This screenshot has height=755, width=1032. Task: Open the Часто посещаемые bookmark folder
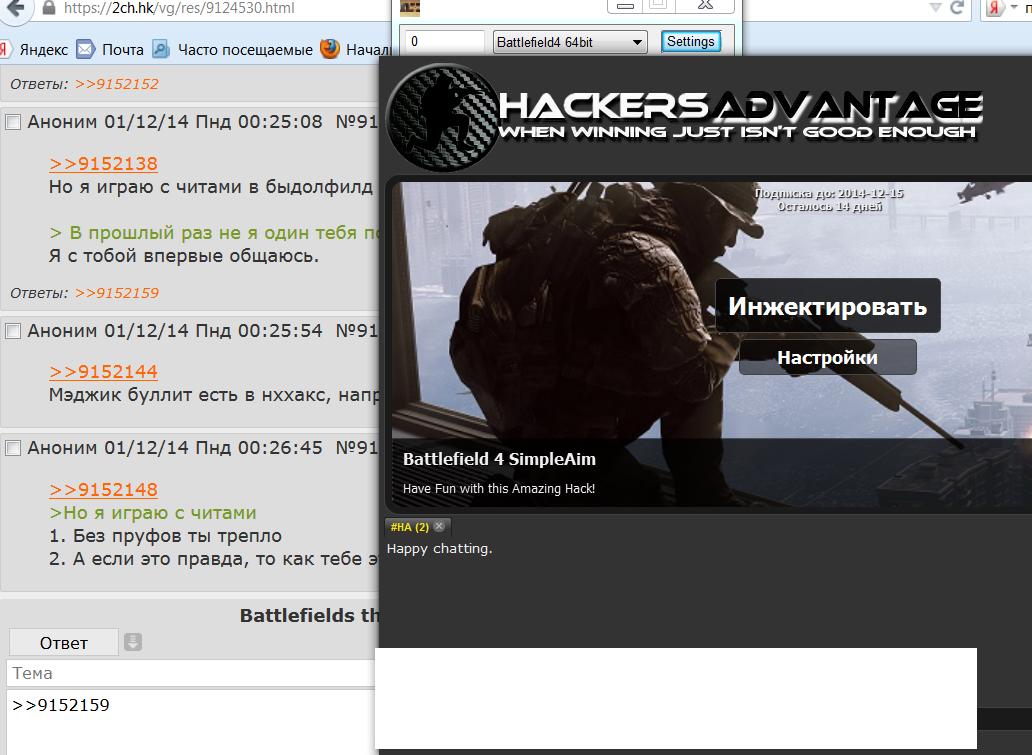[233, 49]
